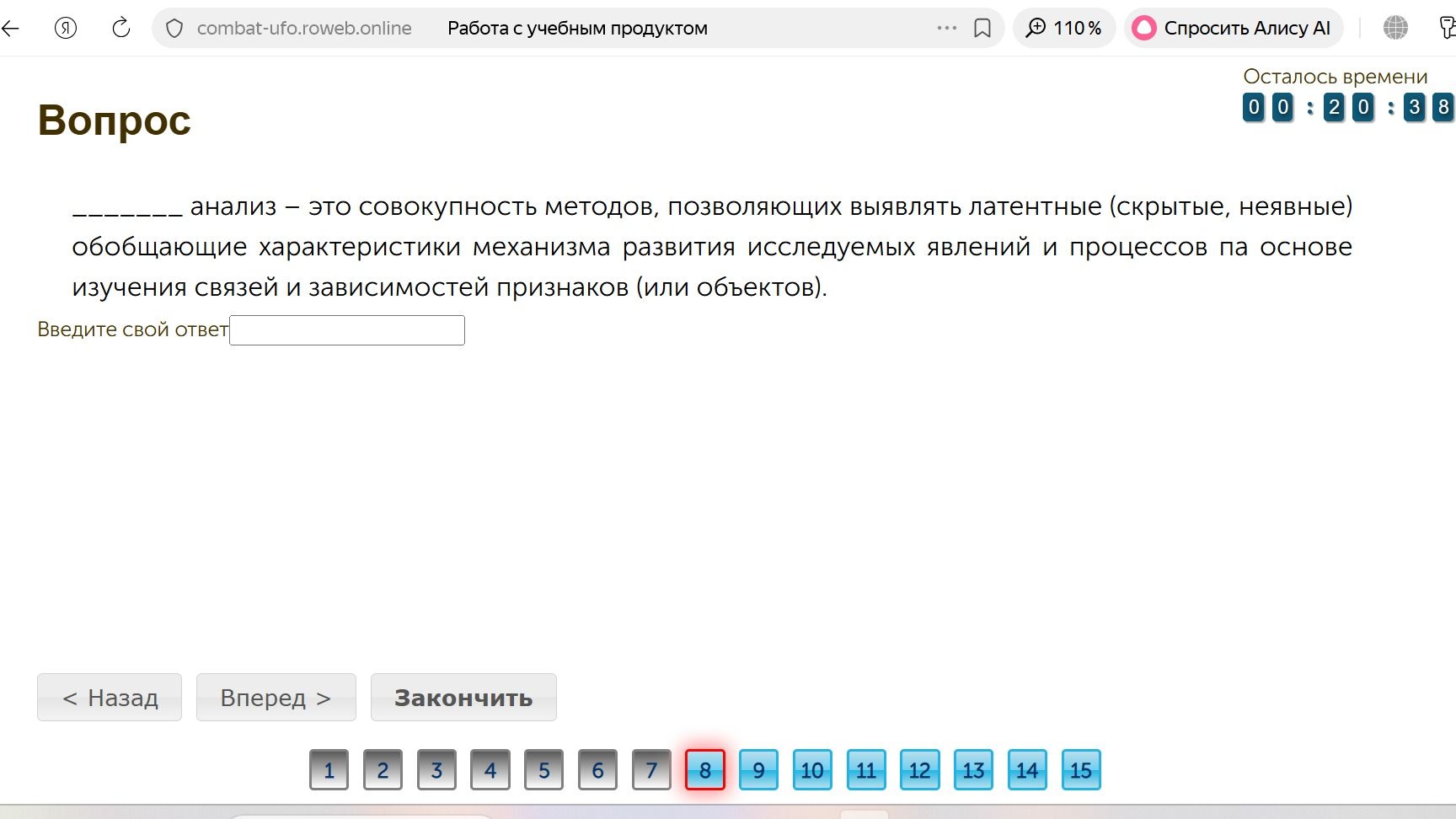Viewport: 1456px width, 819px height.
Task: Bookmark this page with the bookmark icon
Action: [x=982, y=29]
